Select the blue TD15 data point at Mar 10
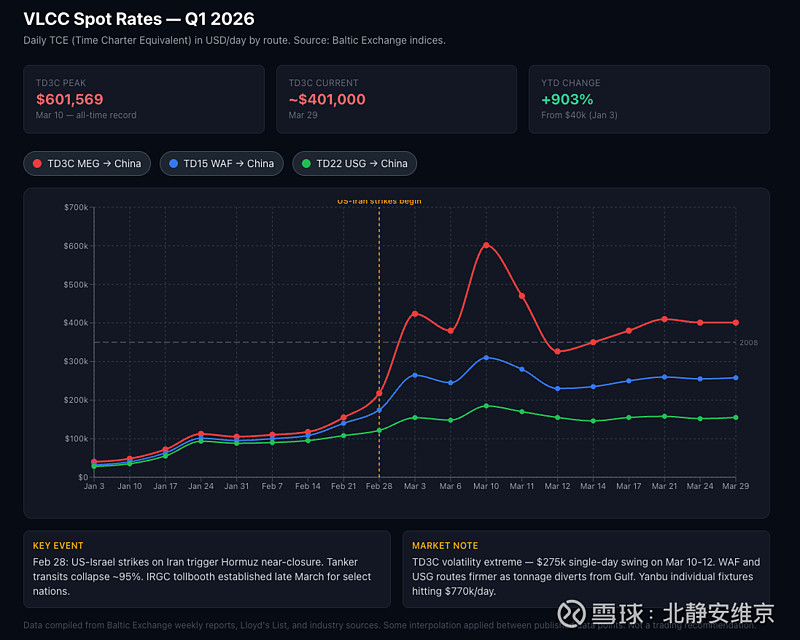This screenshot has height=640, width=800. pos(486,357)
